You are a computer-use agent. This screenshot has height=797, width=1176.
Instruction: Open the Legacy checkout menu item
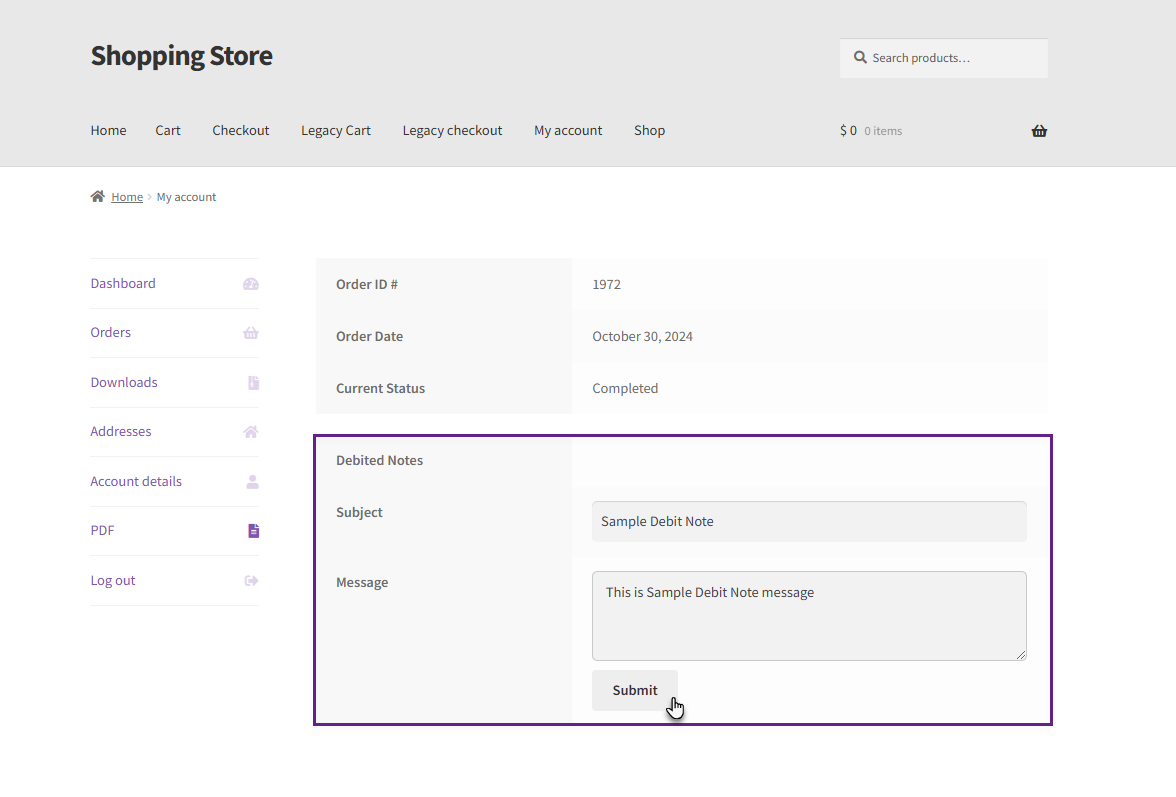[x=452, y=130]
